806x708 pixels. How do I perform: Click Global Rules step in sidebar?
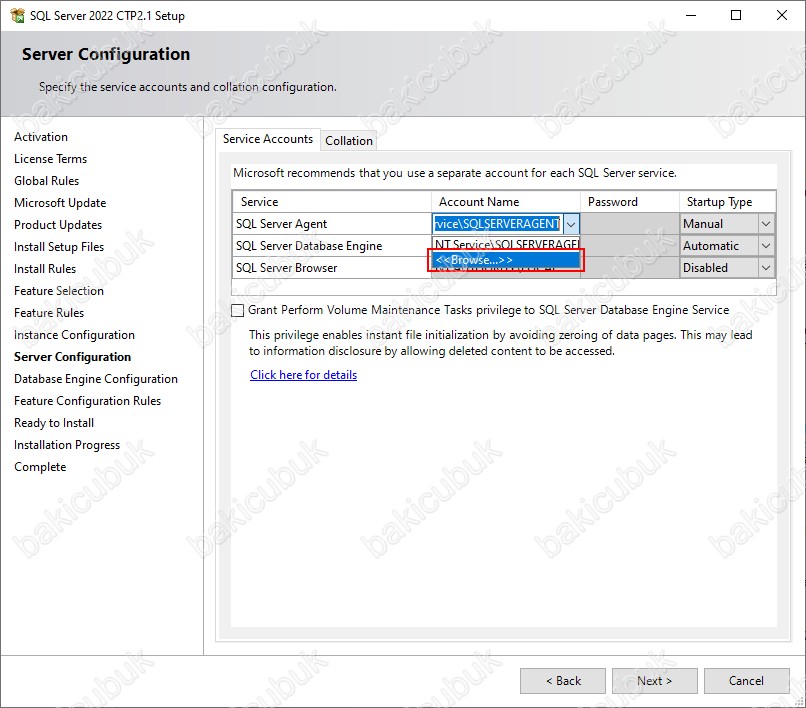47,181
